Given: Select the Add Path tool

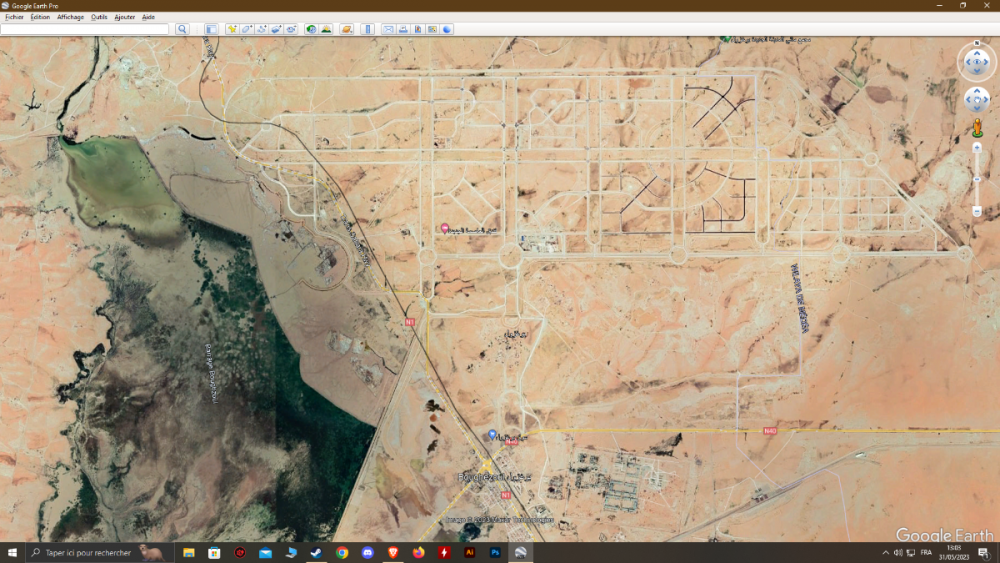Looking at the screenshot, I should [x=261, y=29].
